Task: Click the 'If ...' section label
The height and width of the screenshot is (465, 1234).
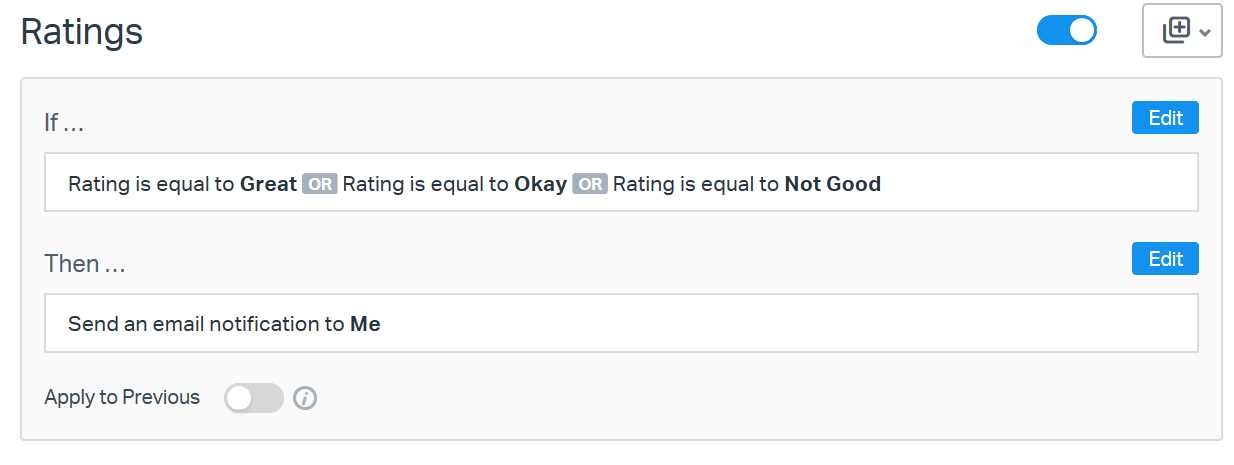Action: coord(64,123)
